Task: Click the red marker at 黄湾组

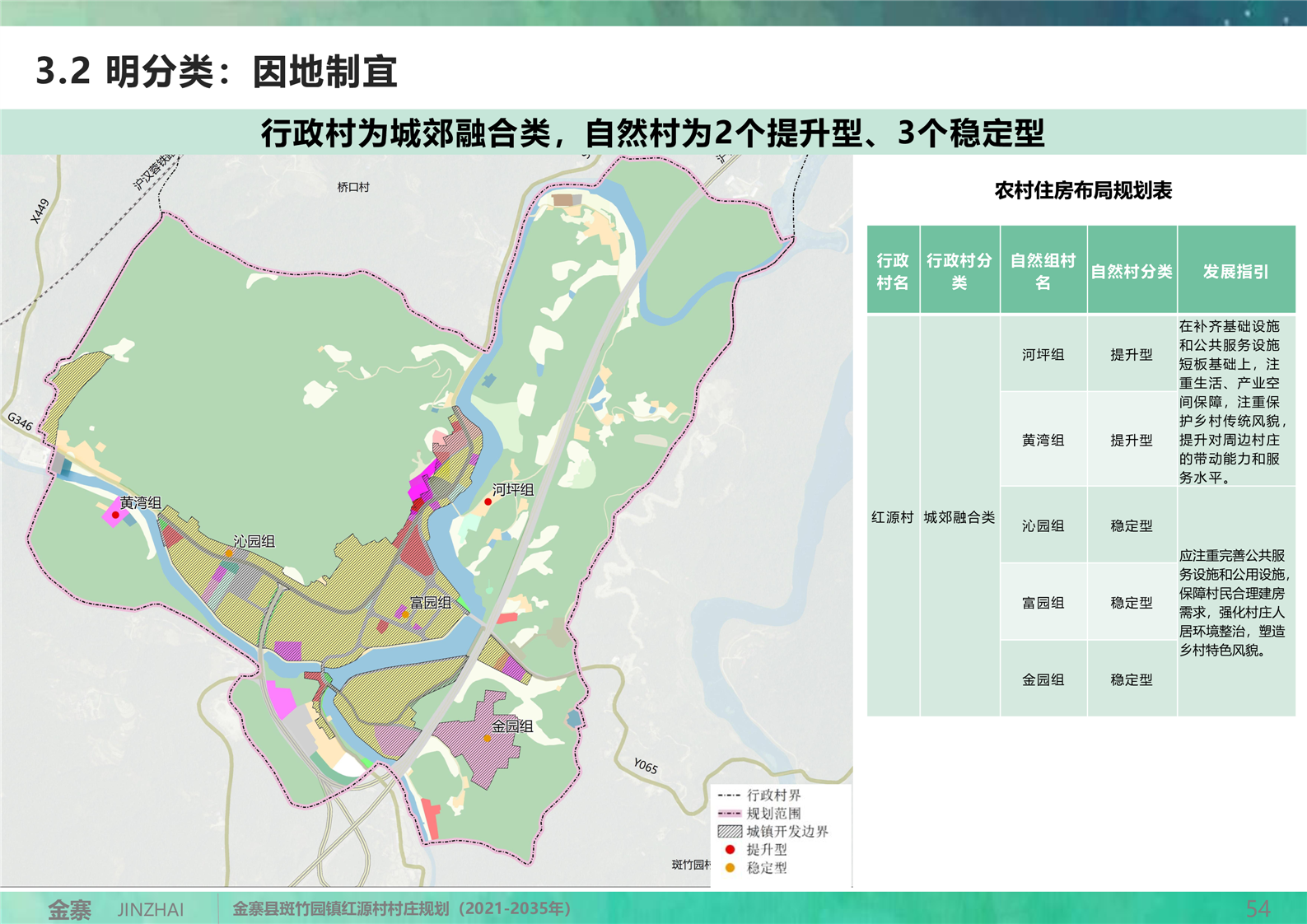Action: pos(116,516)
